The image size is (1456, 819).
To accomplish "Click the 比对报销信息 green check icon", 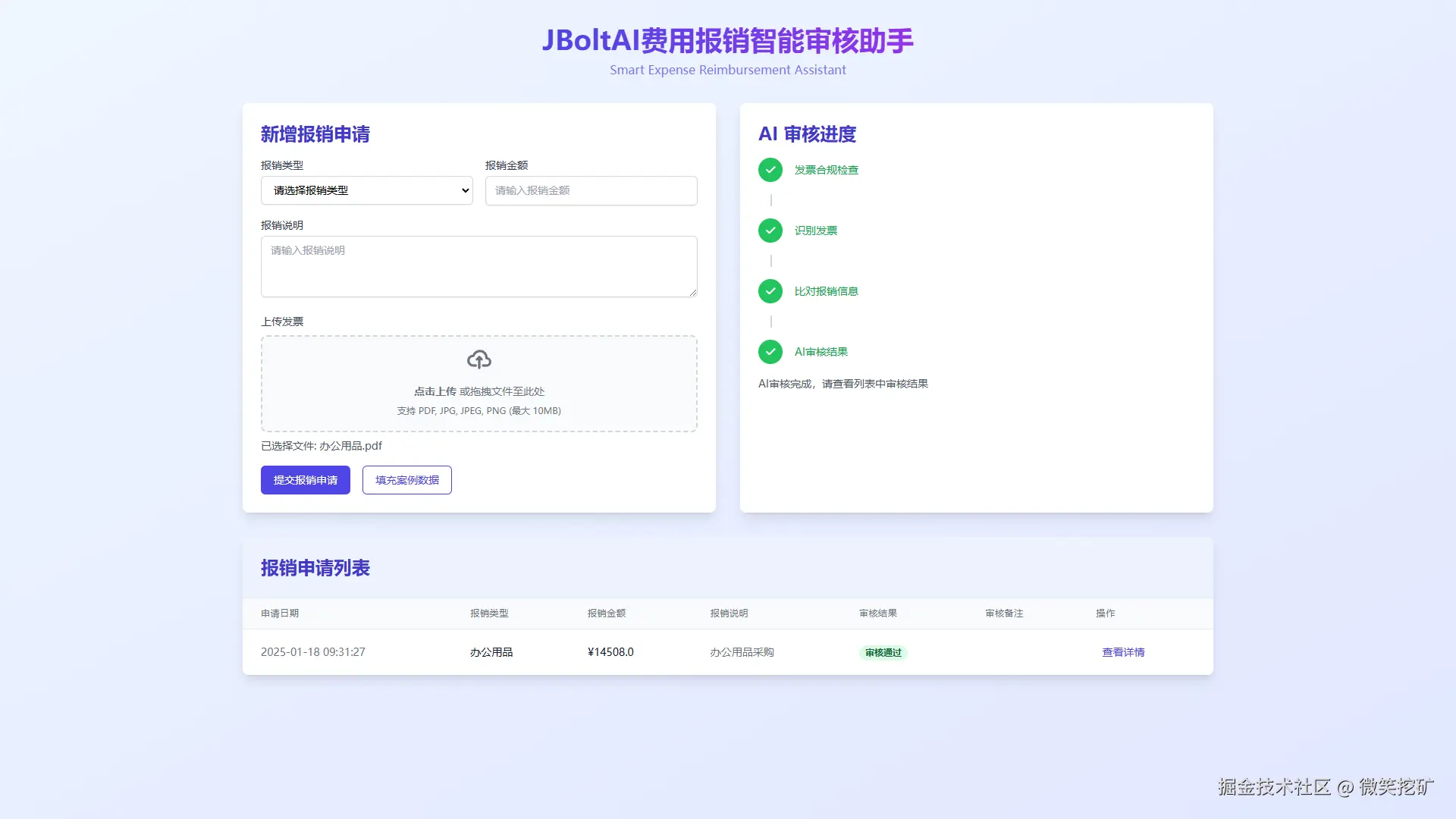I will [770, 291].
